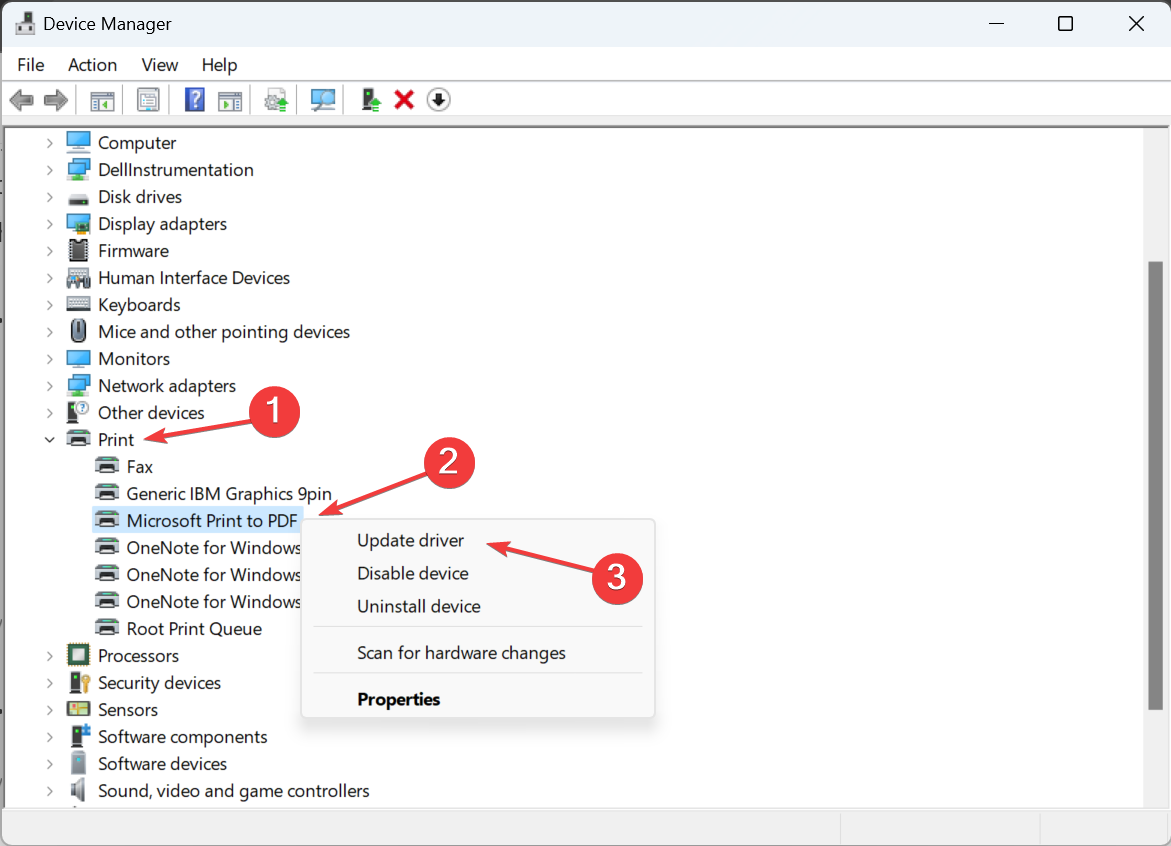
Task: Select the Root Print Queue device
Action: point(194,629)
